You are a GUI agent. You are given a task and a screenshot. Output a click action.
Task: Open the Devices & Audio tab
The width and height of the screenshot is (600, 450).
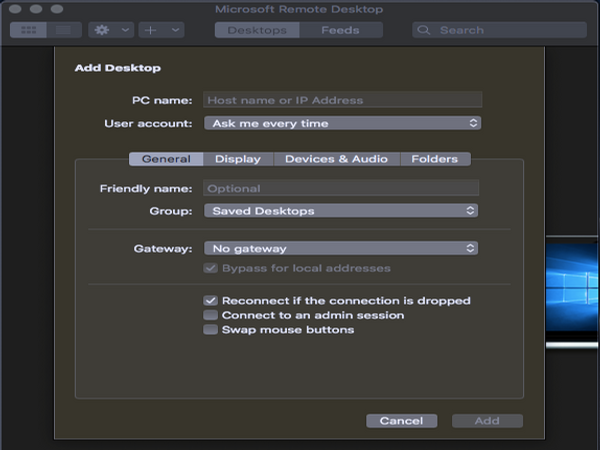coord(337,159)
